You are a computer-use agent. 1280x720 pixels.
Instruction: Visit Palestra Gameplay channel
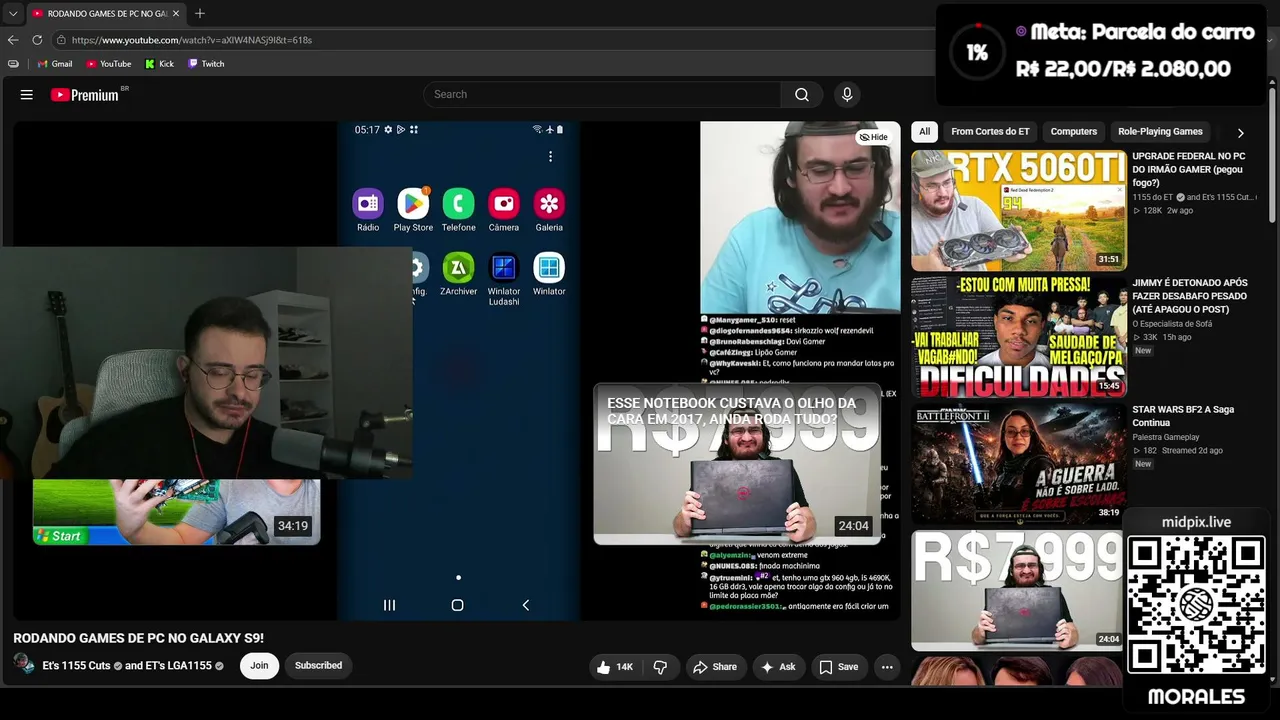point(1166,437)
